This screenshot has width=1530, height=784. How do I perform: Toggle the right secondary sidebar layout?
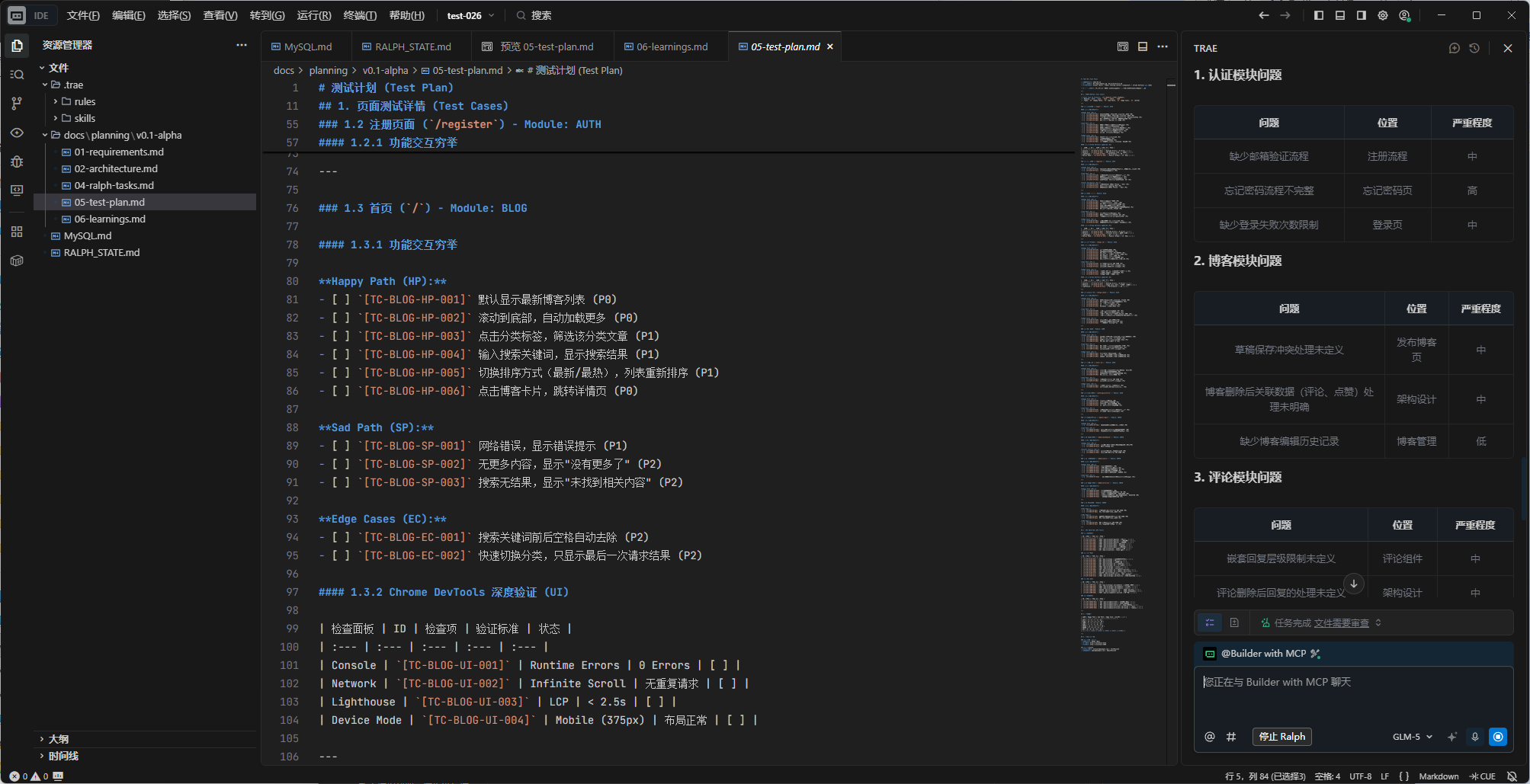[1362, 15]
